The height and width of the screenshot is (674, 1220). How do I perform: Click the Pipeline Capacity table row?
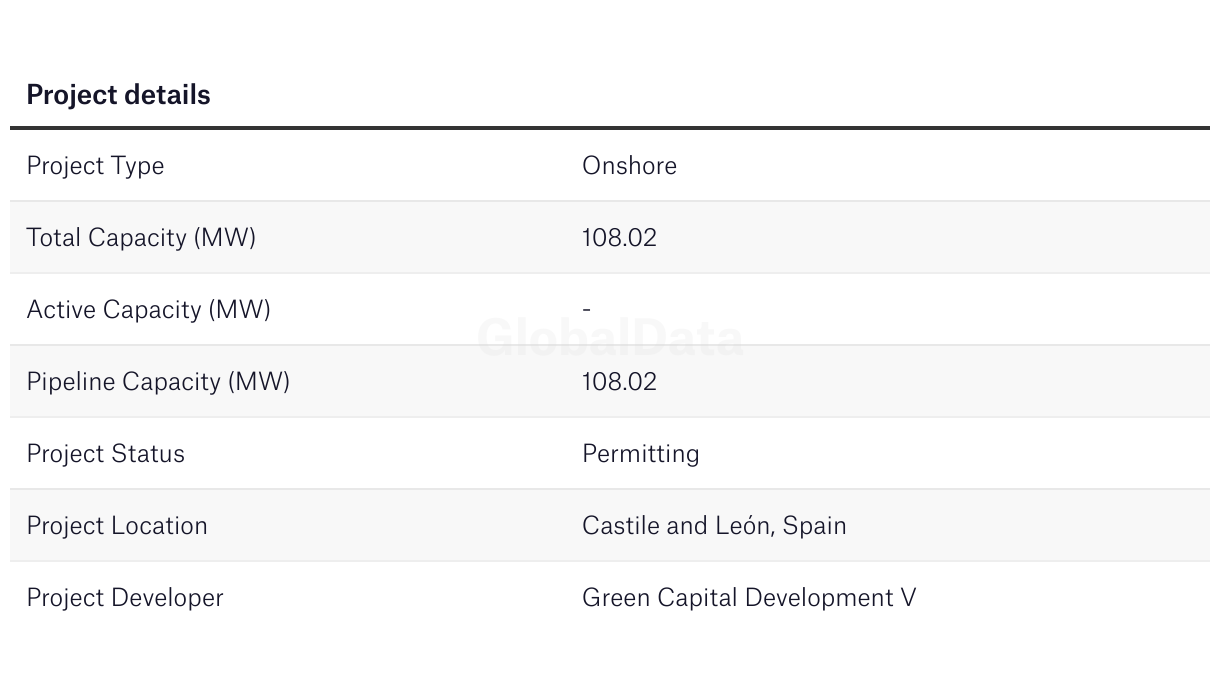coord(610,381)
